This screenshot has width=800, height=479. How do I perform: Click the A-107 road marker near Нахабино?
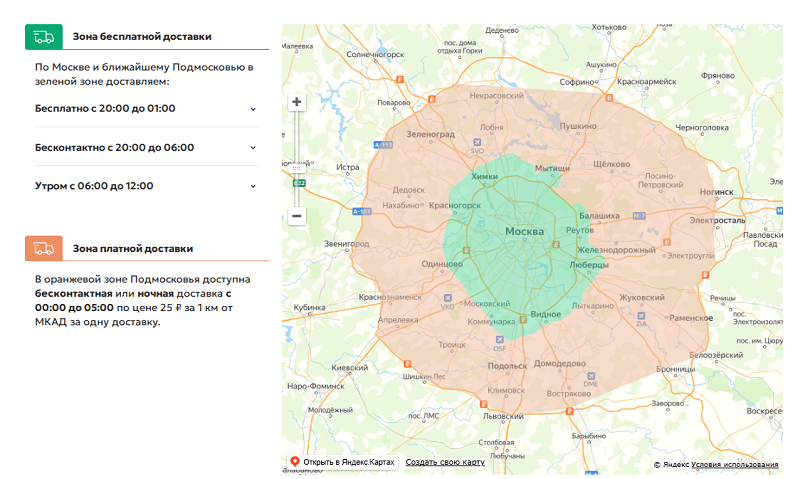363,211
